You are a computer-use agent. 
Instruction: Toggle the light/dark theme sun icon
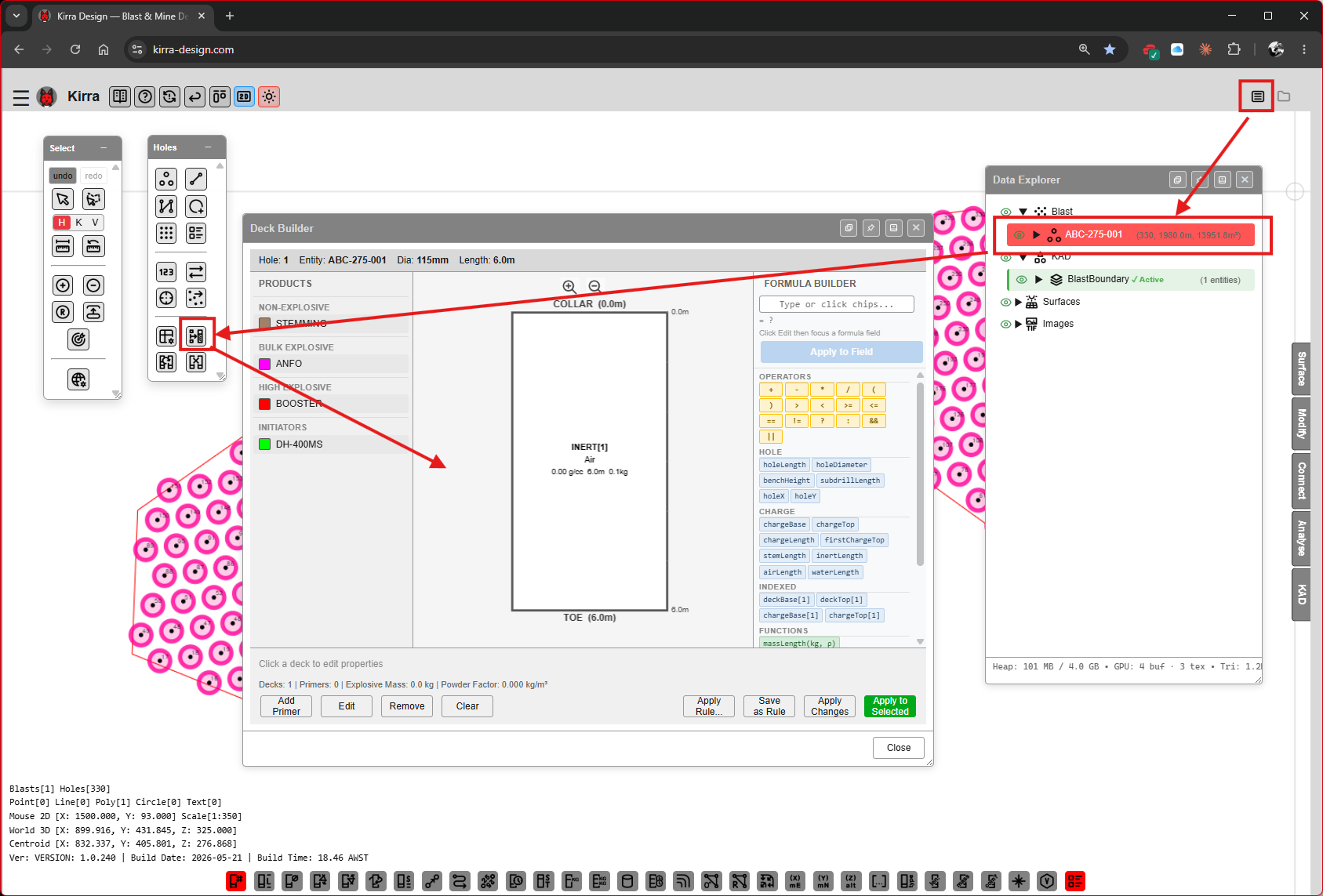click(270, 96)
